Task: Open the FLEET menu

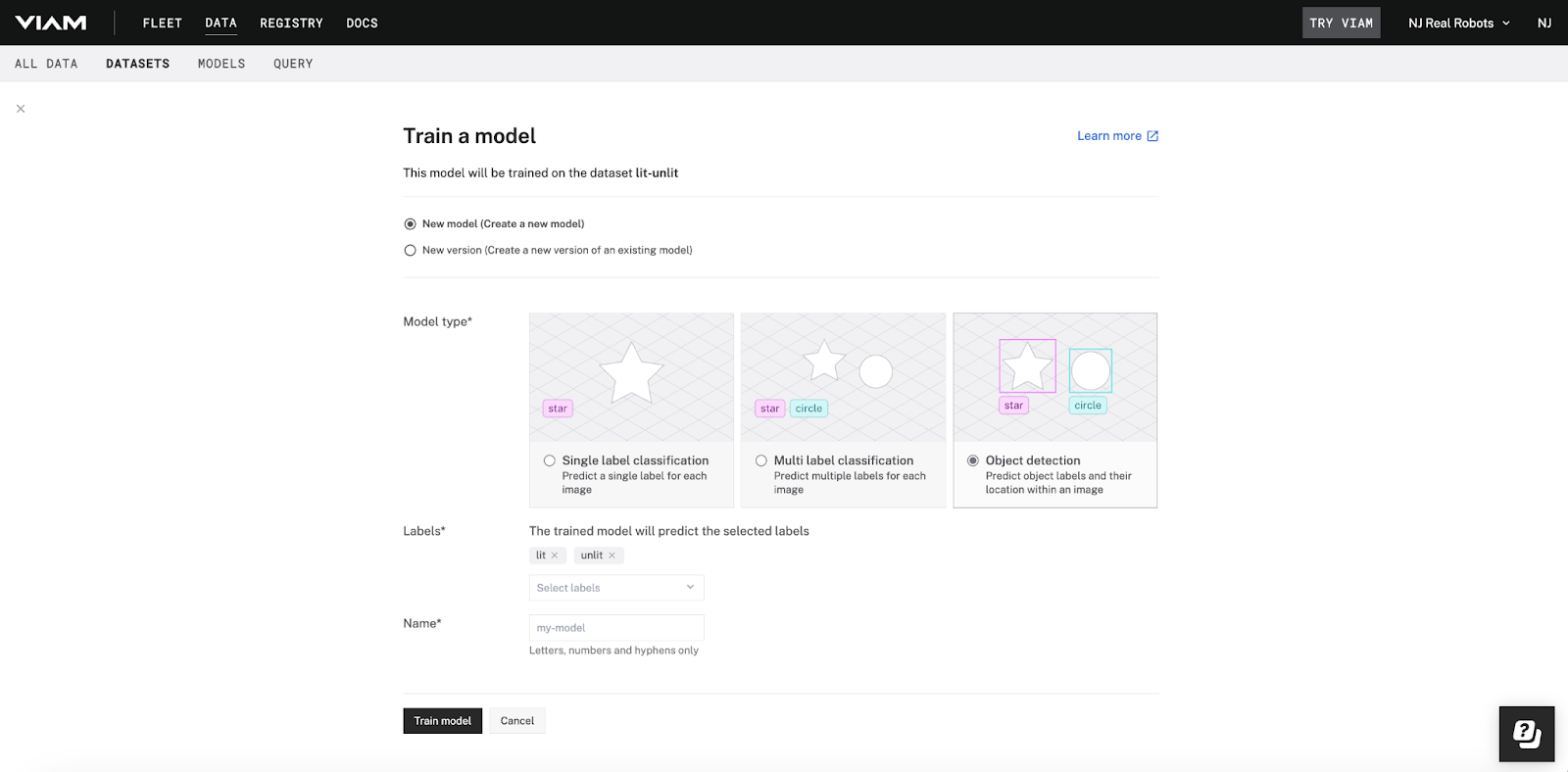Action: 163,23
